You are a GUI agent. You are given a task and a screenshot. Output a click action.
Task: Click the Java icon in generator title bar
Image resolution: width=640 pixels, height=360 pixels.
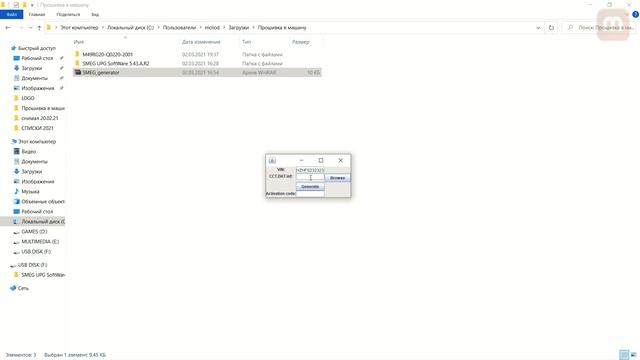tap(272, 160)
